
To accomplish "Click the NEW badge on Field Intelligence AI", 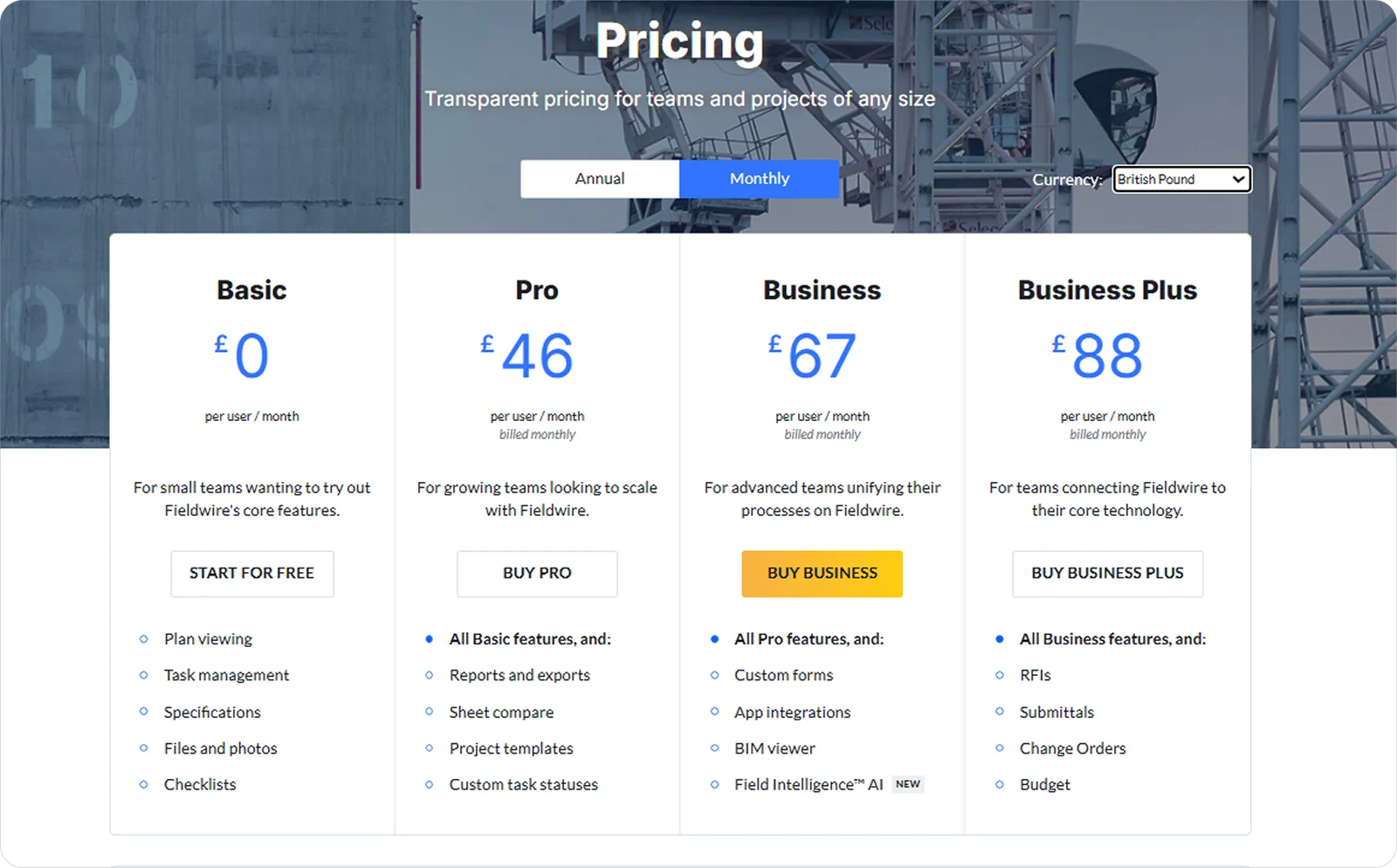I will (907, 784).
